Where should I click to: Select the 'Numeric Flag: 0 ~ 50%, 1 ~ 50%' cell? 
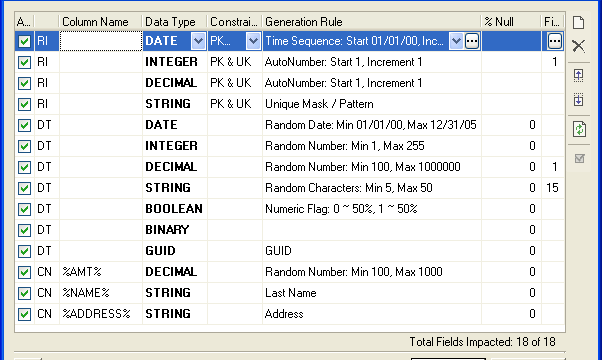[x=372, y=209]
